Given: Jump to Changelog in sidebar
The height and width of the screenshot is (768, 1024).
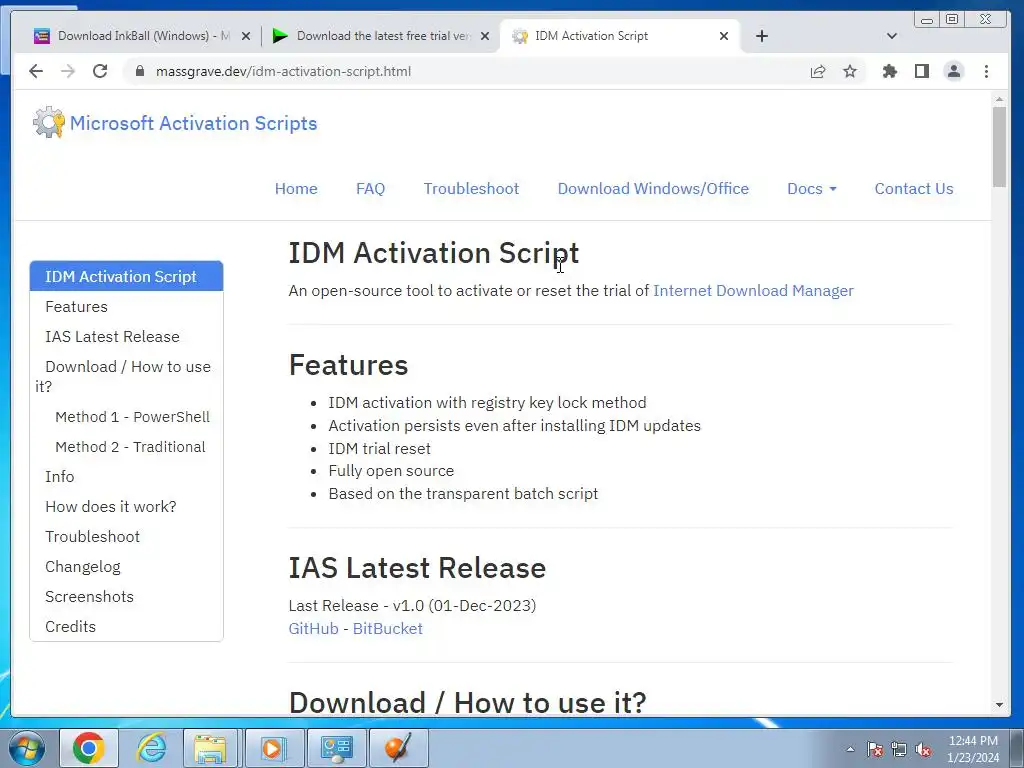Looking at the screenshot, I should [82, 567].
